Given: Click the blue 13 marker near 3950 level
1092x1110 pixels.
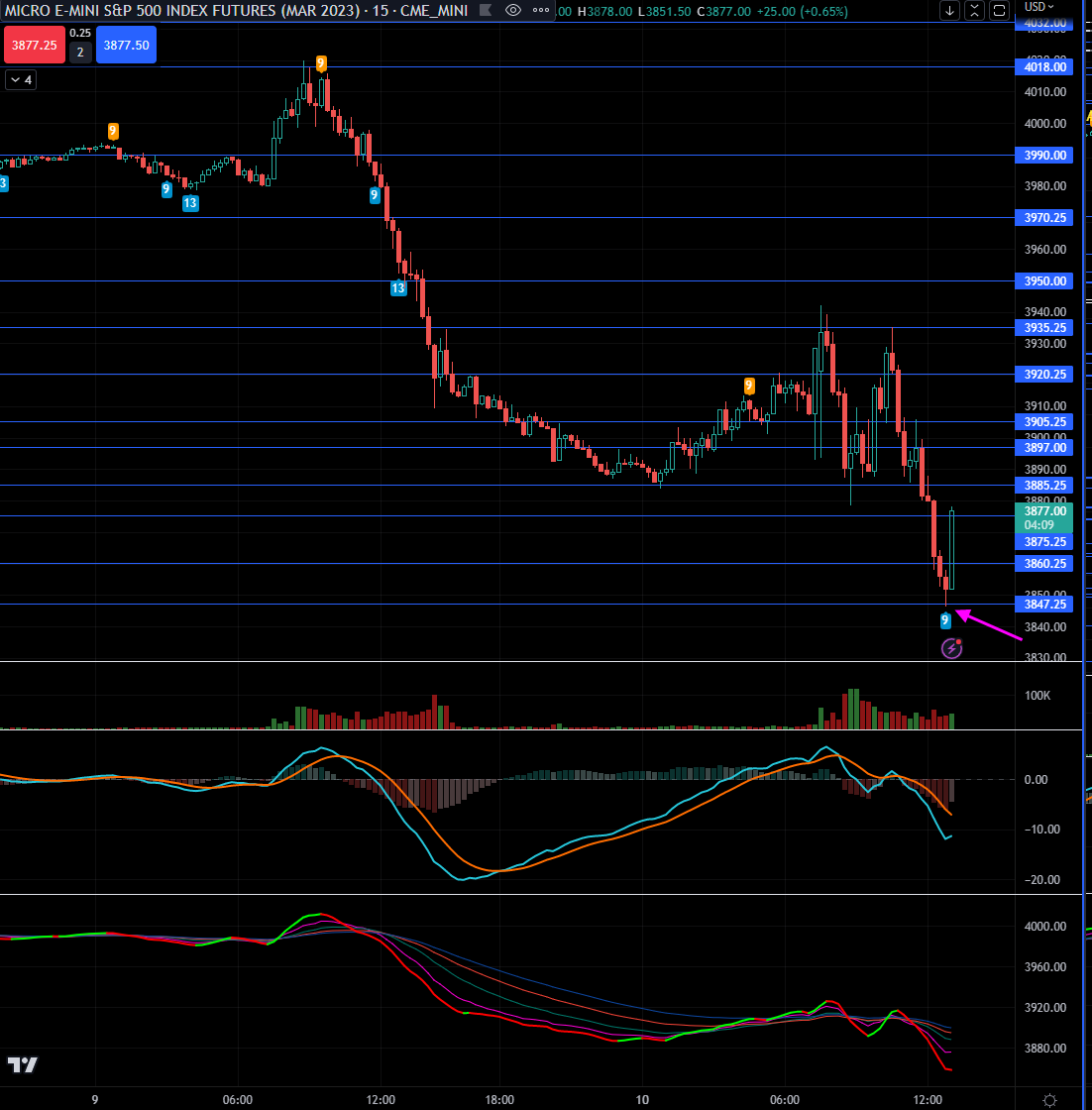Looking at the screenshot, I should tap(398, 288).
